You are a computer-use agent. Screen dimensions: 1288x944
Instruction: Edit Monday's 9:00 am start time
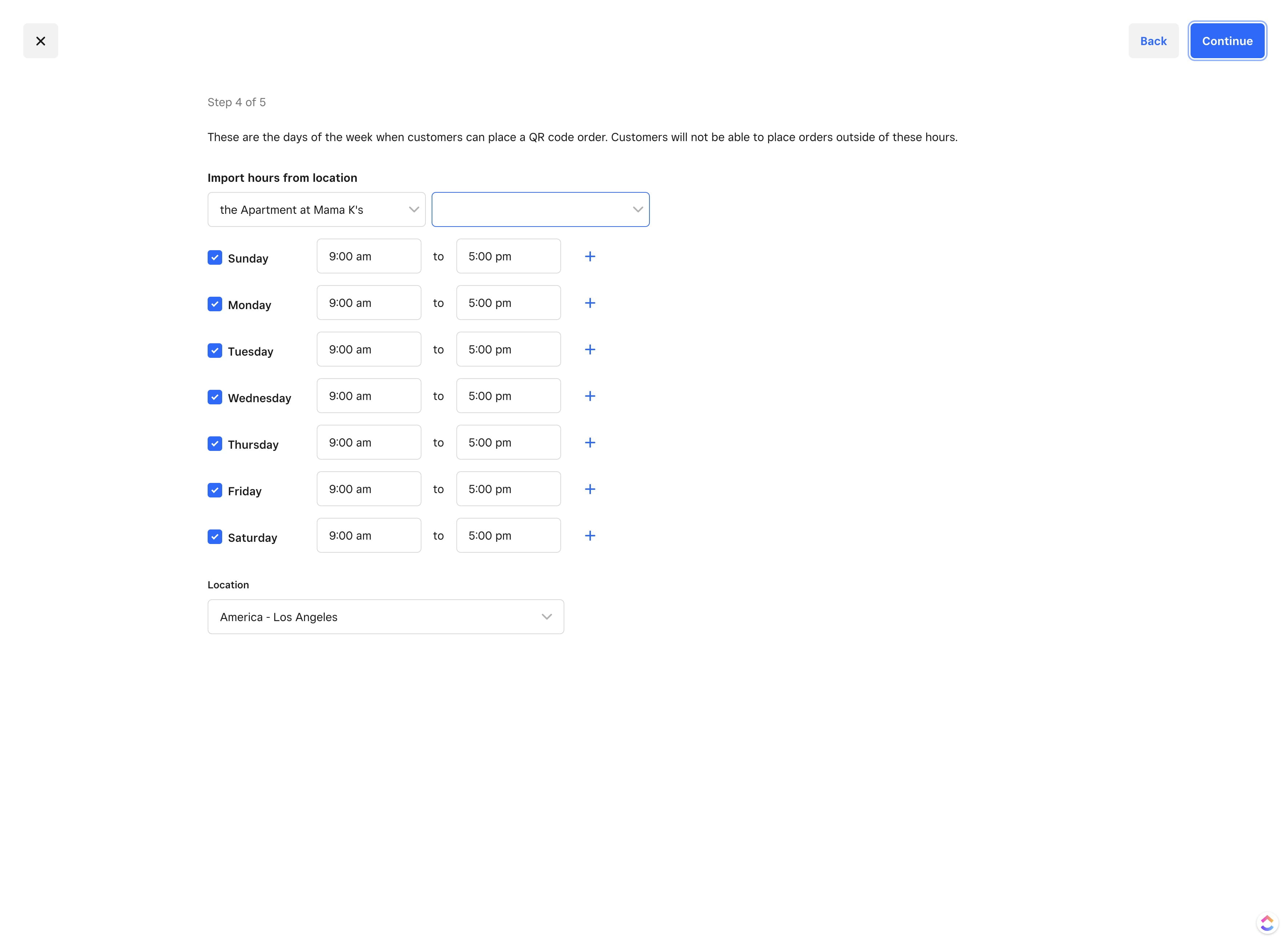368,302
